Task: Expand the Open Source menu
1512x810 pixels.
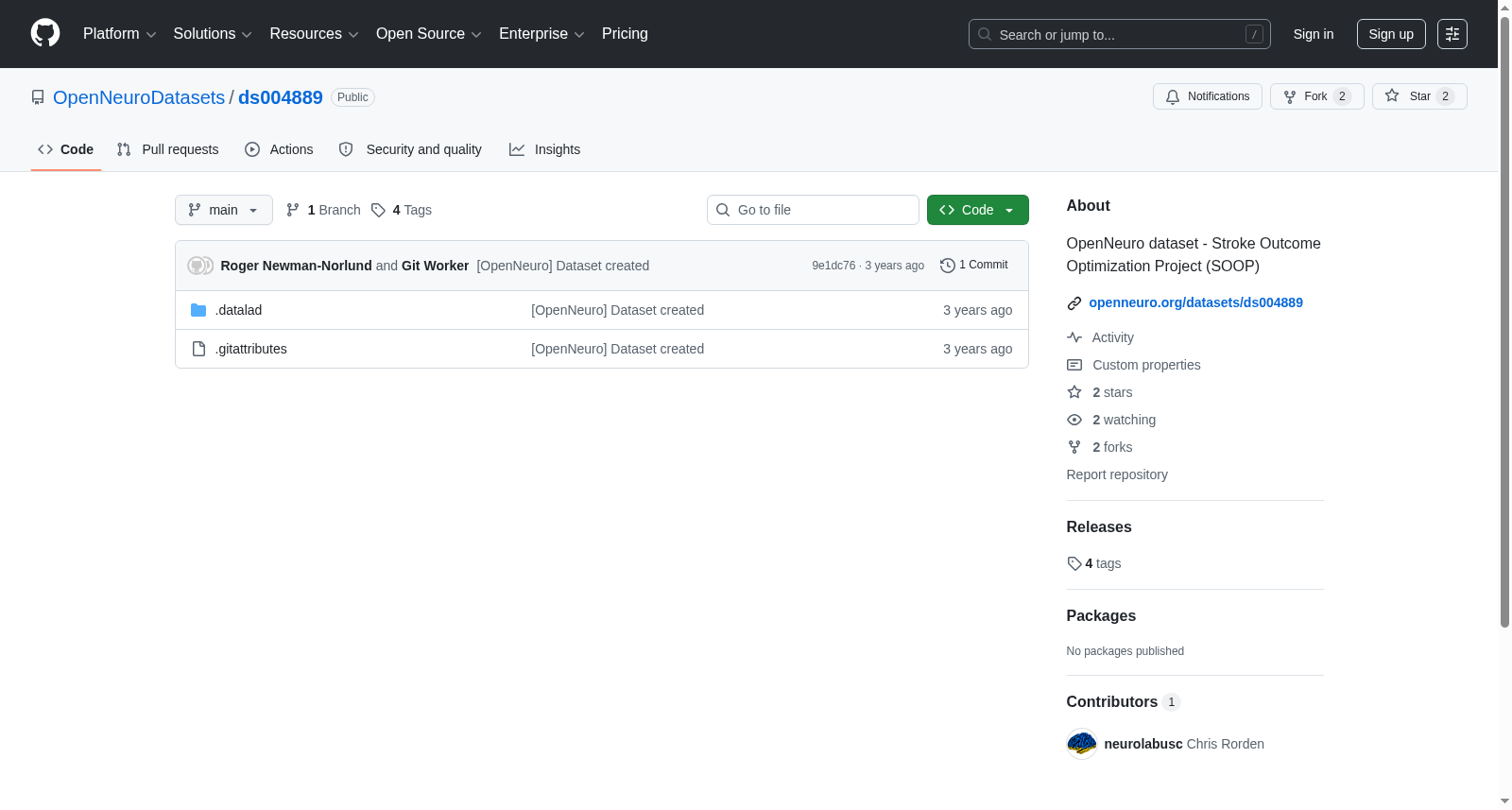Action: (429, 34)
